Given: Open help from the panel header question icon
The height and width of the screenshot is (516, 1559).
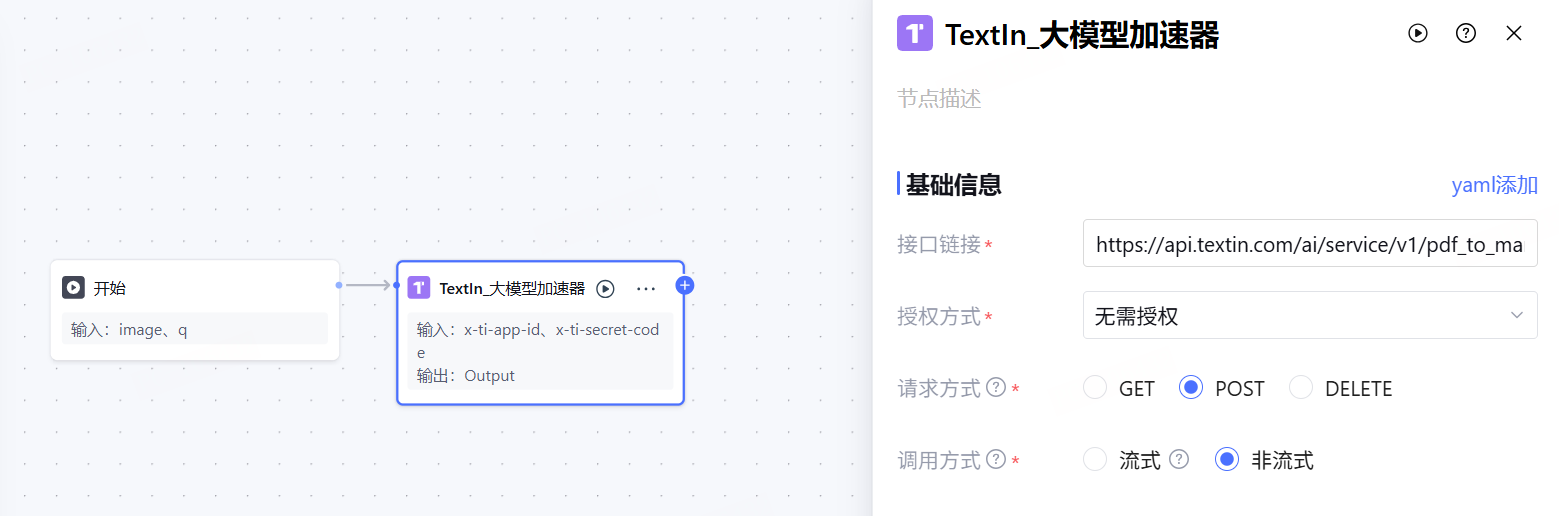Looking at the screenshot, I should pos(1466,33).
